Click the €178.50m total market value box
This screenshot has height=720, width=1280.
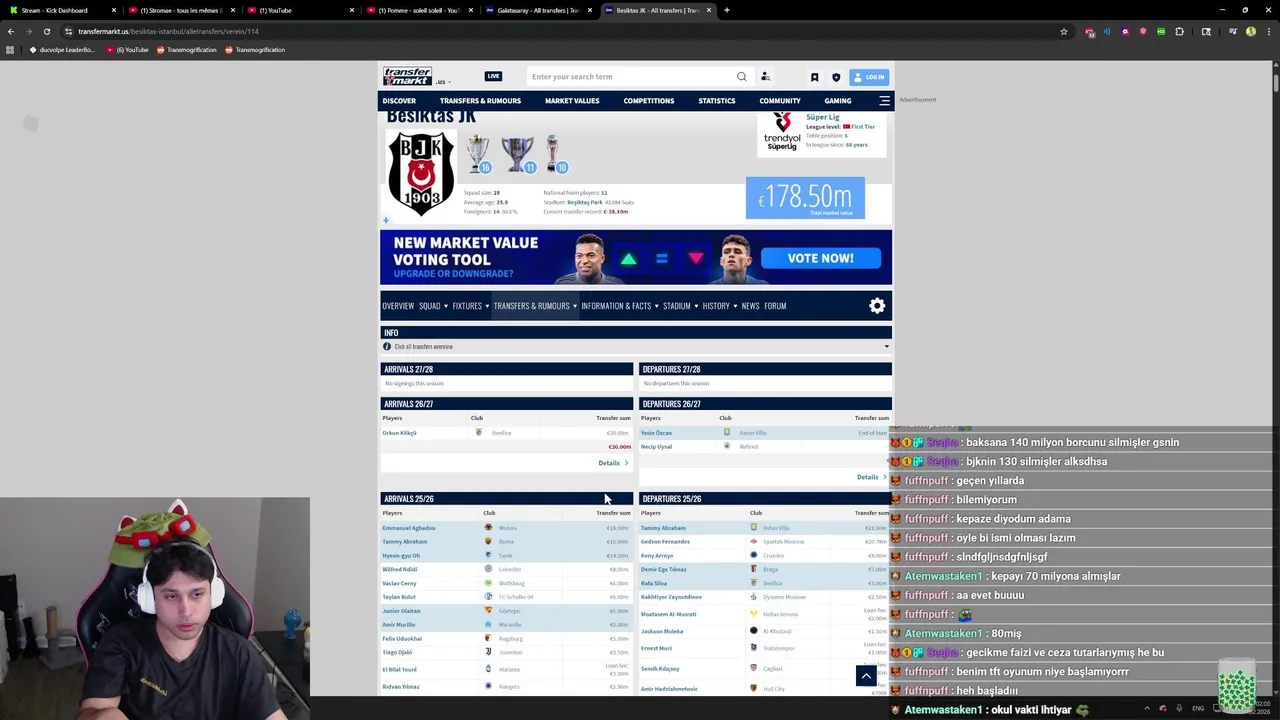click(805, 198)
